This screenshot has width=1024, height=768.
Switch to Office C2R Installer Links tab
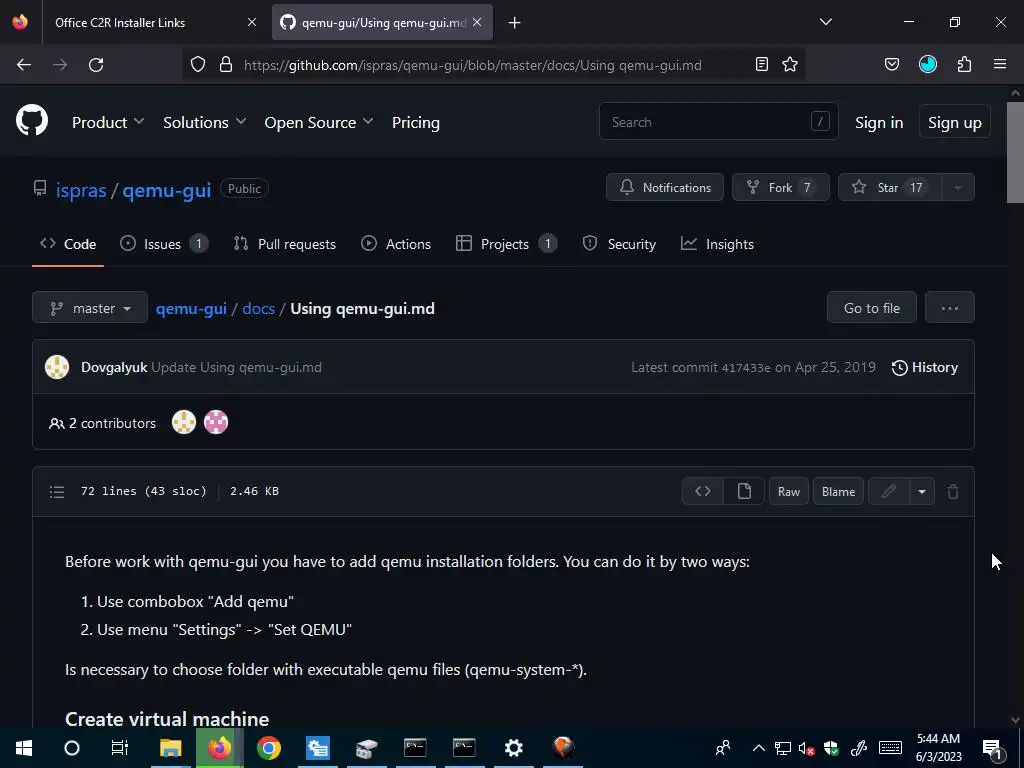[155, 22]
